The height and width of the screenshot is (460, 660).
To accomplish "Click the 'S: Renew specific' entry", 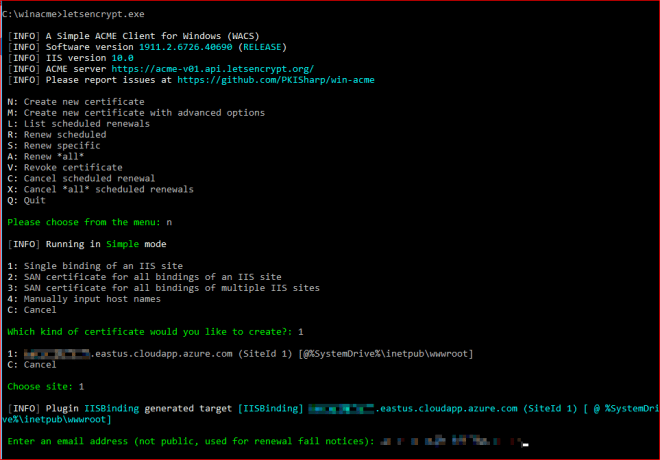I will click(x=57, y=146).
